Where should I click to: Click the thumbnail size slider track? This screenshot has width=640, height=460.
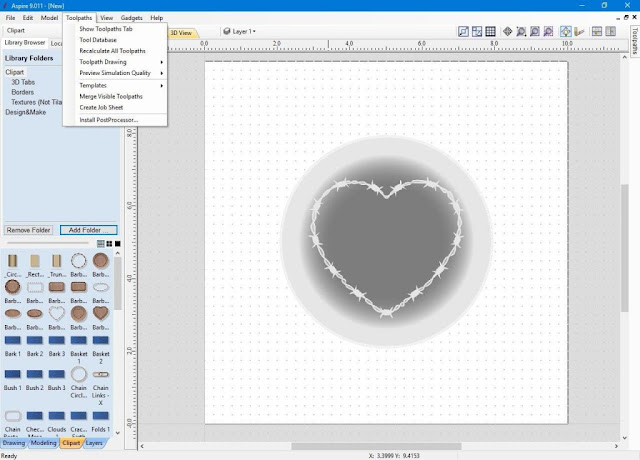(48, 243)
